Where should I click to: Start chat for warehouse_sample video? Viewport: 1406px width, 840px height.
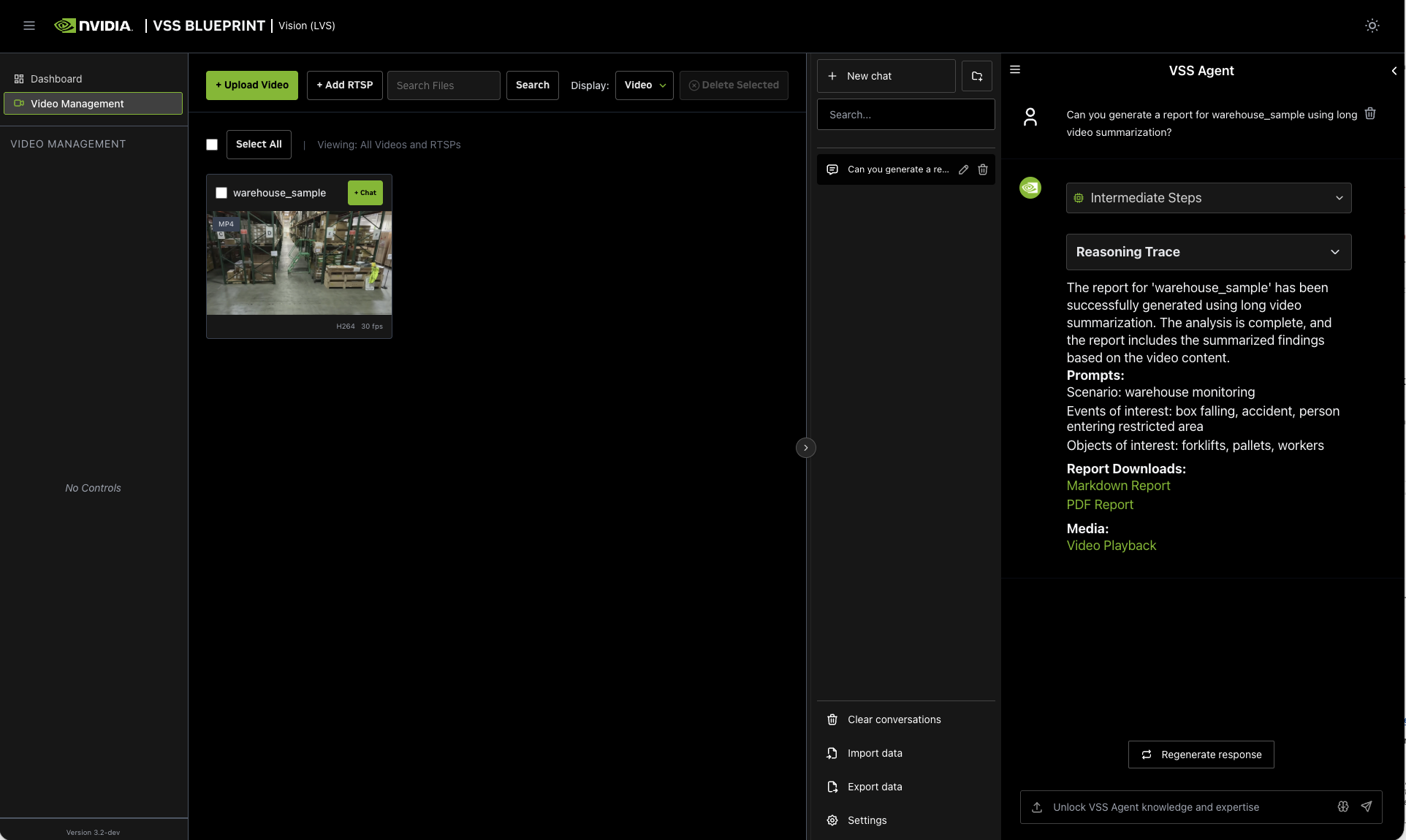pyautogui.click(x=365, y=193)
